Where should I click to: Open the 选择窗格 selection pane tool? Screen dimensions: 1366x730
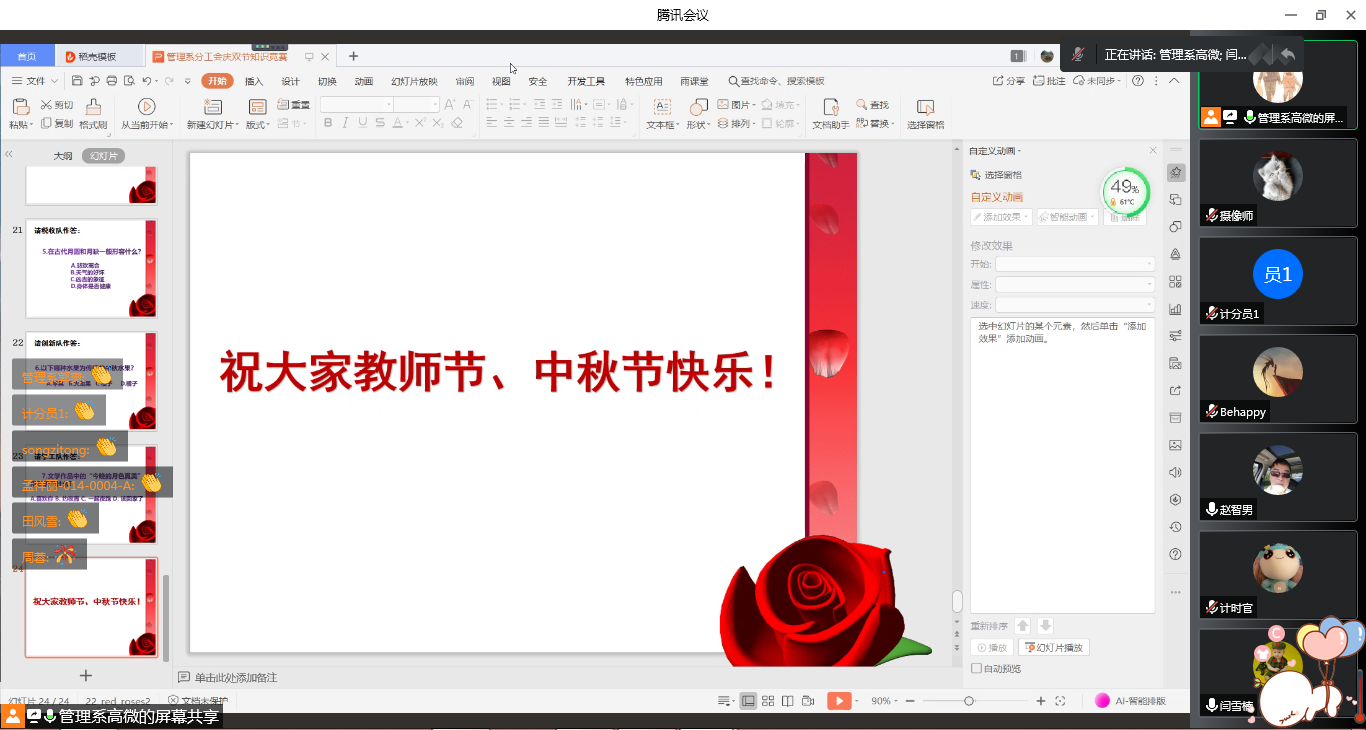tap(925, 107)
